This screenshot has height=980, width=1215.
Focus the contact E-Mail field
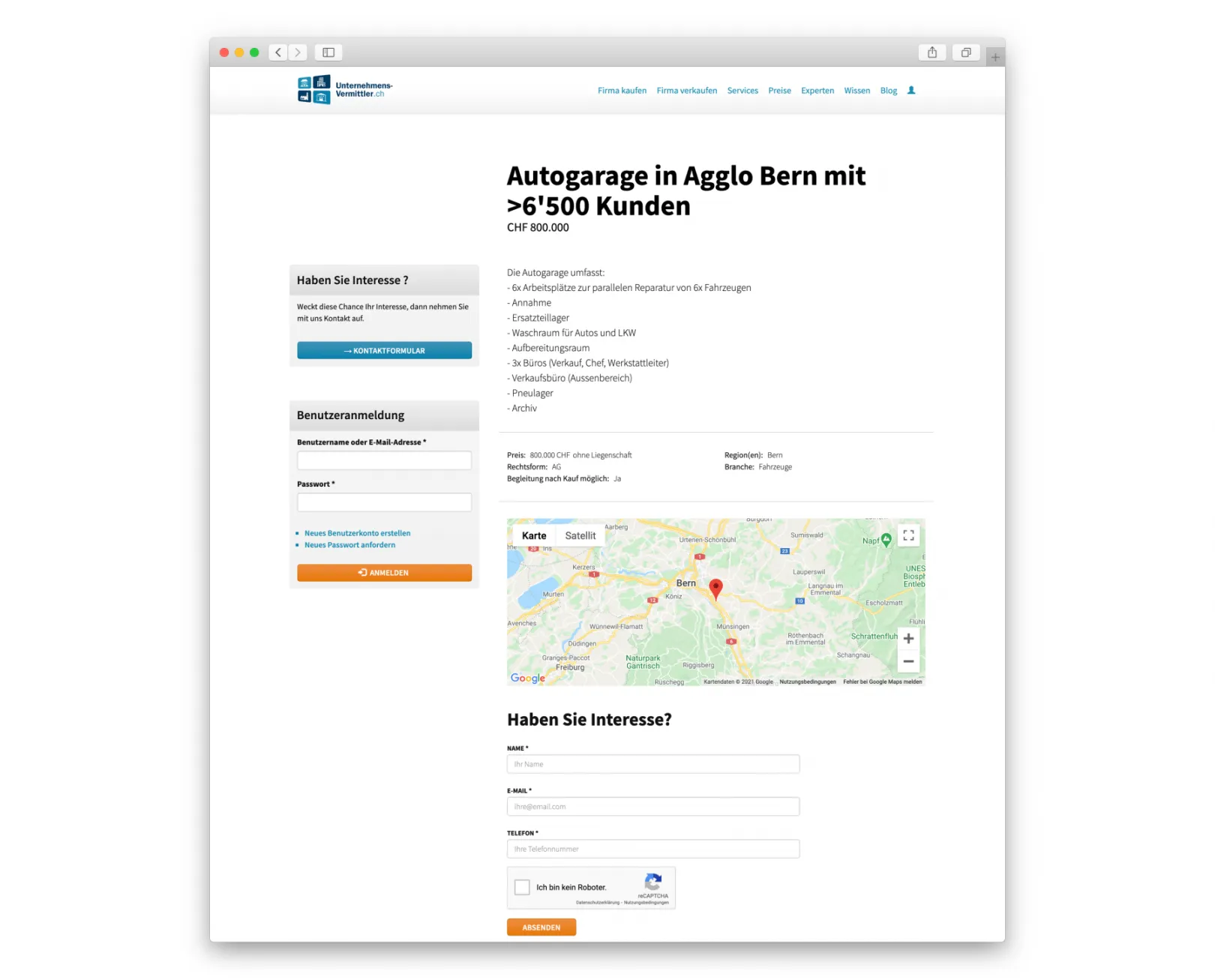click(x=653, y=807)
